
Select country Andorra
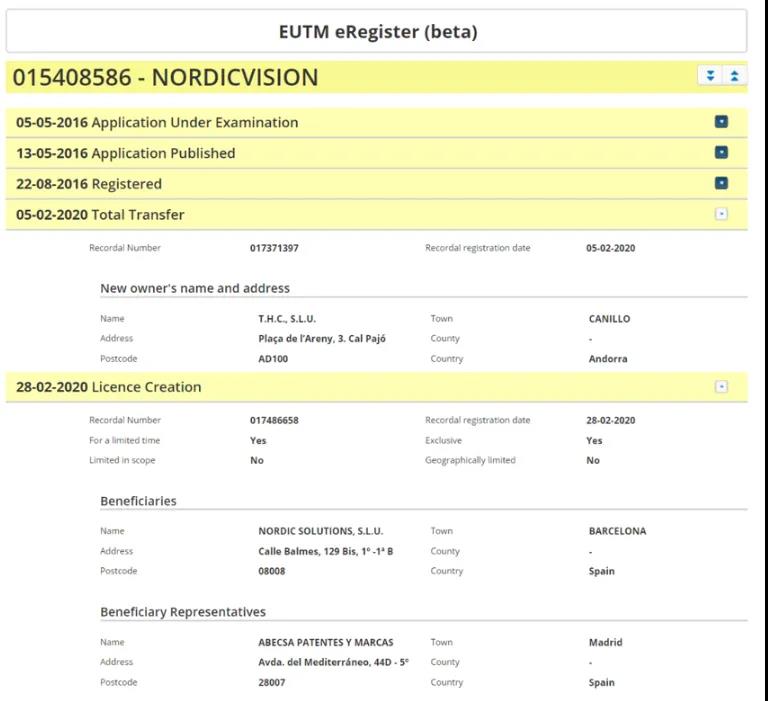[608, 359]
